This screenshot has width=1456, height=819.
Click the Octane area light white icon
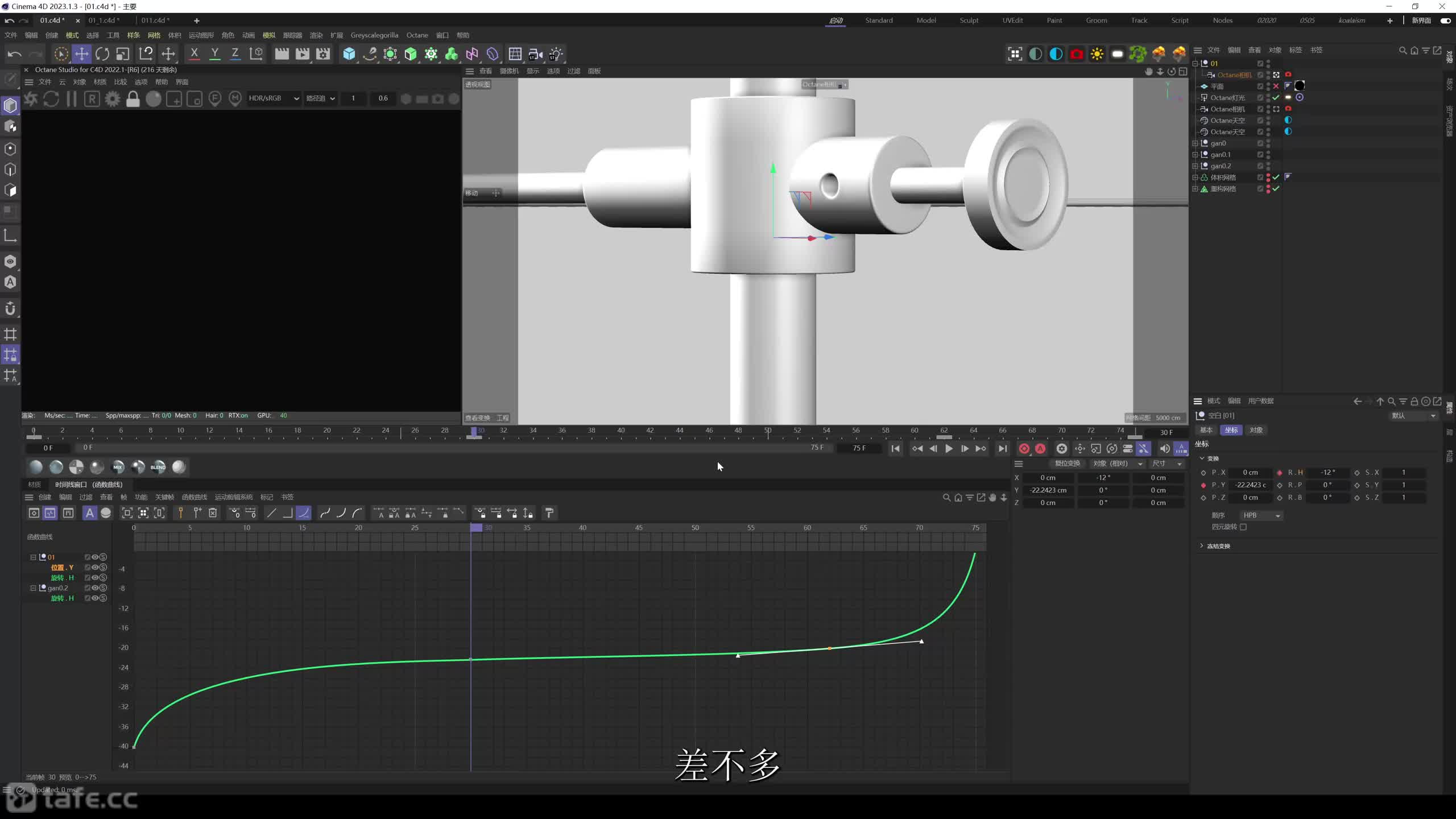click(x=1118, y=54)
